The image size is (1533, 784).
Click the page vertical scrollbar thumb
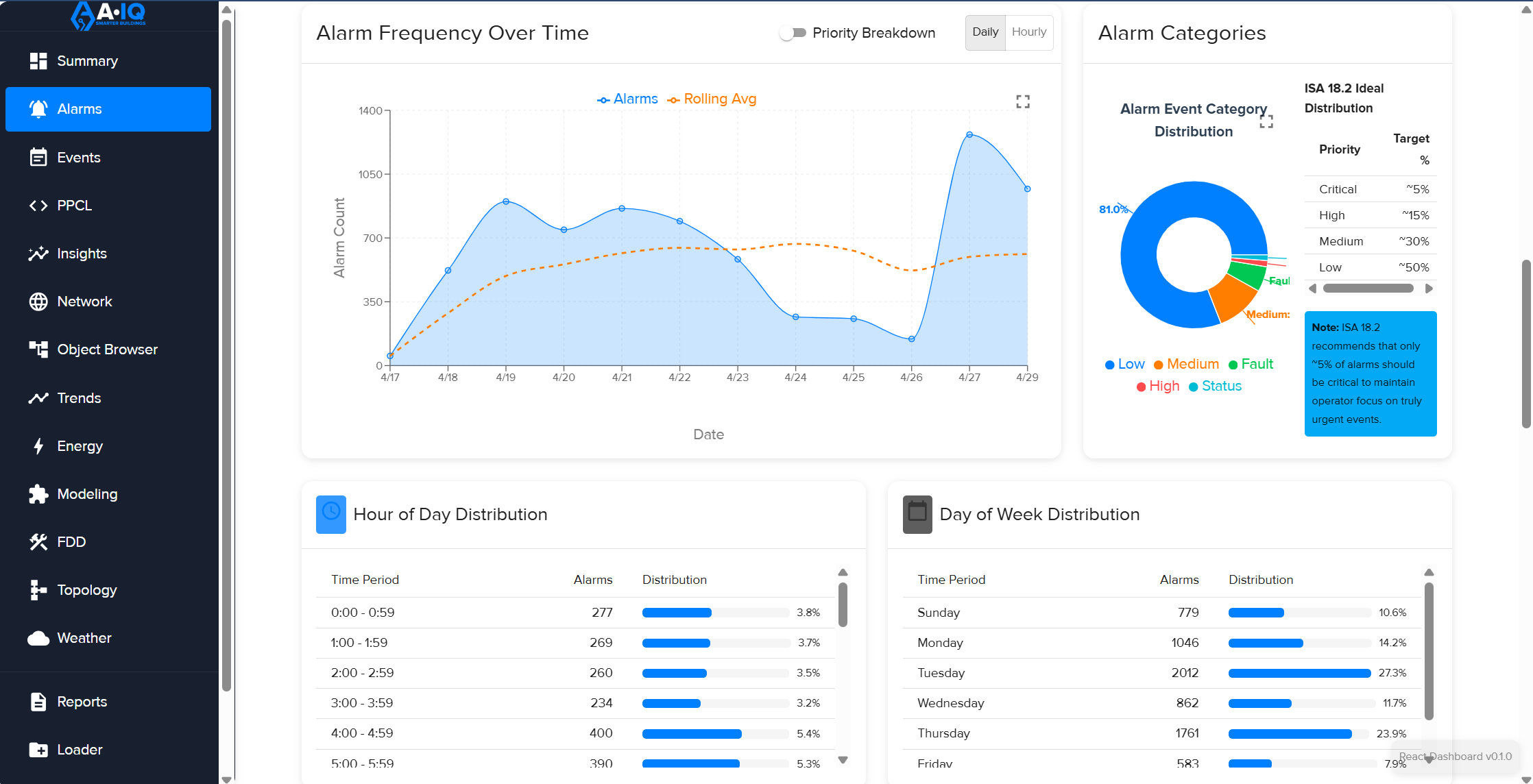[1526, 344]
